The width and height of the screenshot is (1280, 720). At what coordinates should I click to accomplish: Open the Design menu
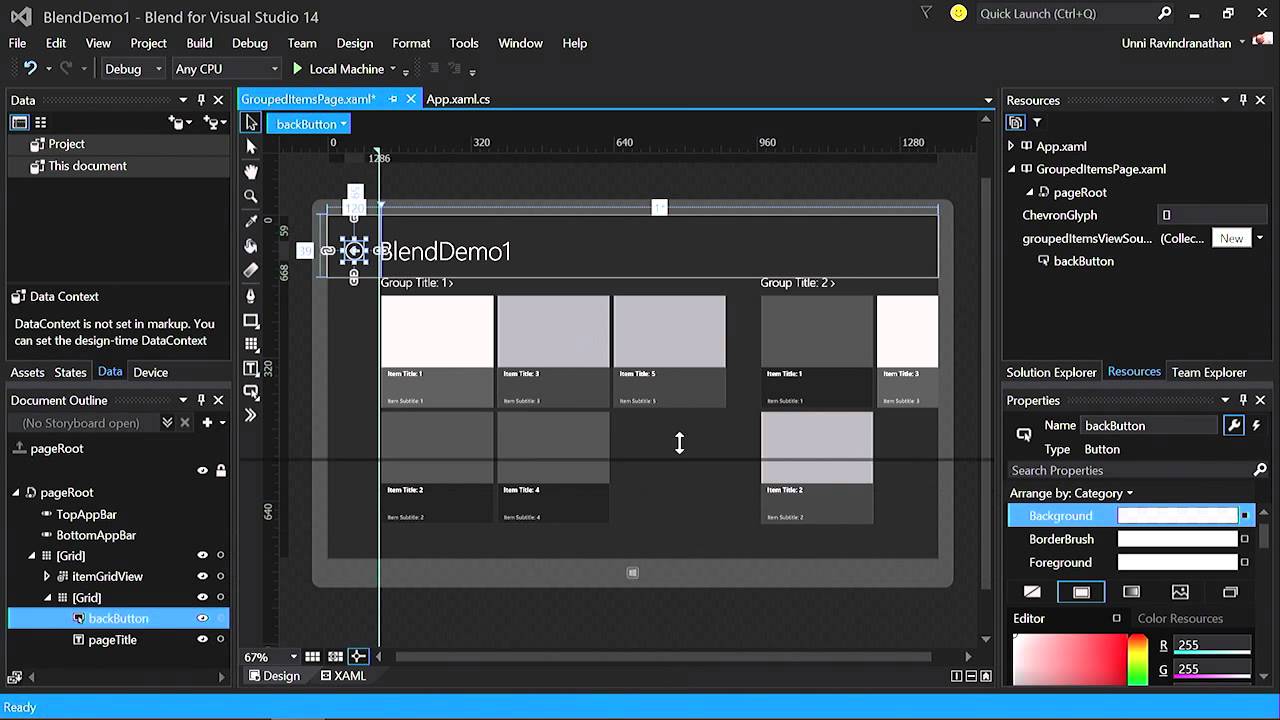[x=354, y=43]
